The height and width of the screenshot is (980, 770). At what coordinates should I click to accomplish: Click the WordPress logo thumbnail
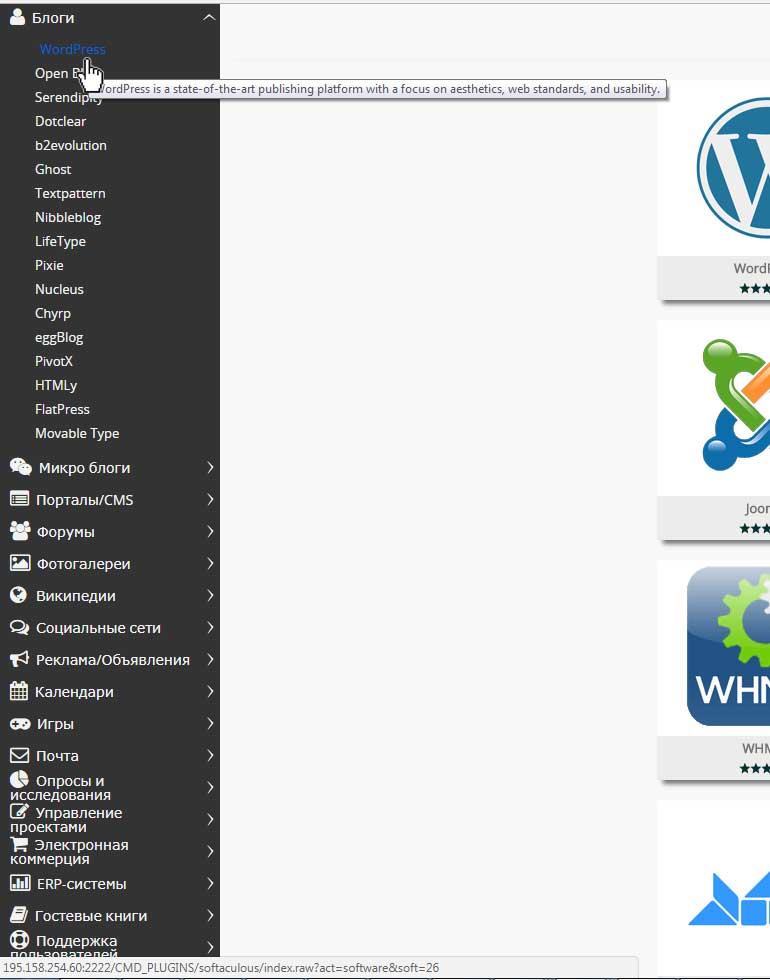pos(732,168)
